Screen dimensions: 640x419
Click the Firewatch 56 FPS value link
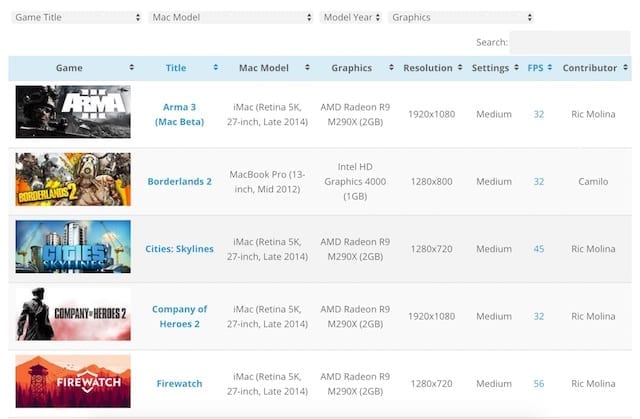[x=538, y=383]
